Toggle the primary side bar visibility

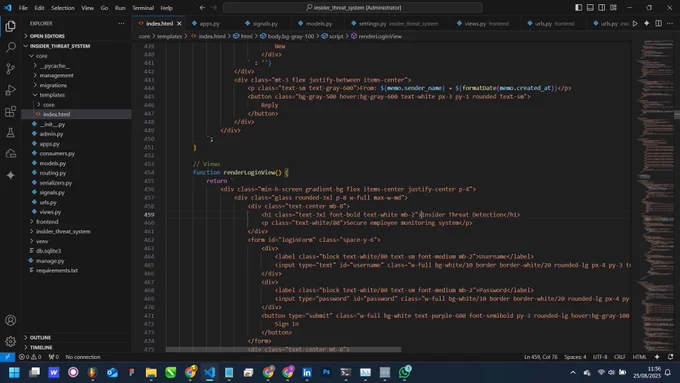[579, 7]
